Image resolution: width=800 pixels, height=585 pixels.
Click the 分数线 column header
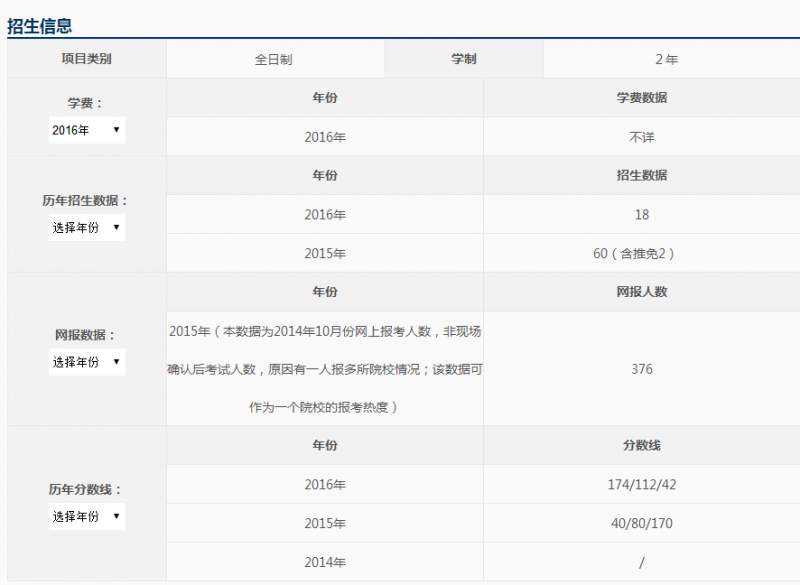click(x=641, y=445)
